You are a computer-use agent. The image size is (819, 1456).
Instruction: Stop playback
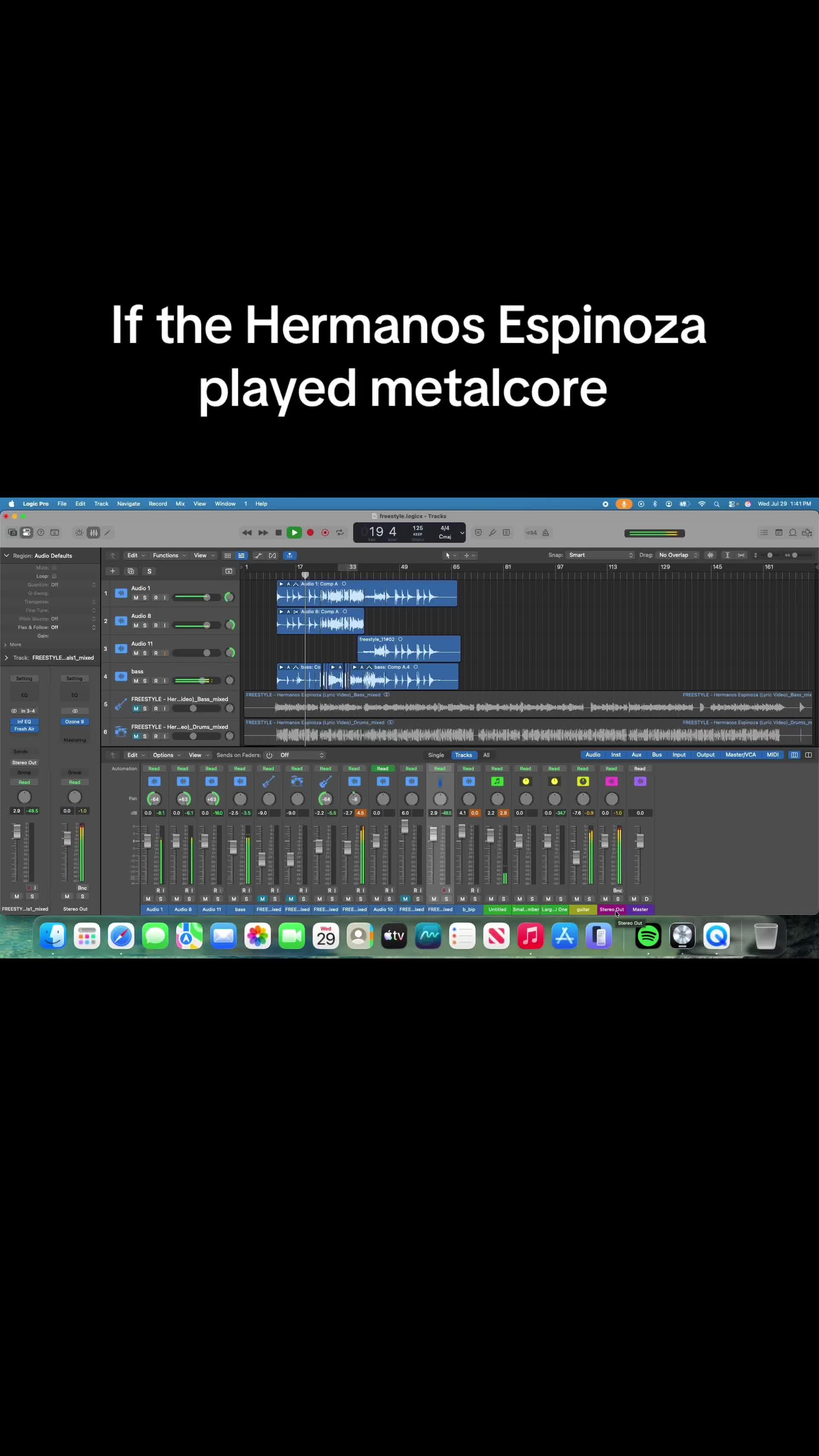coord(279,533)
